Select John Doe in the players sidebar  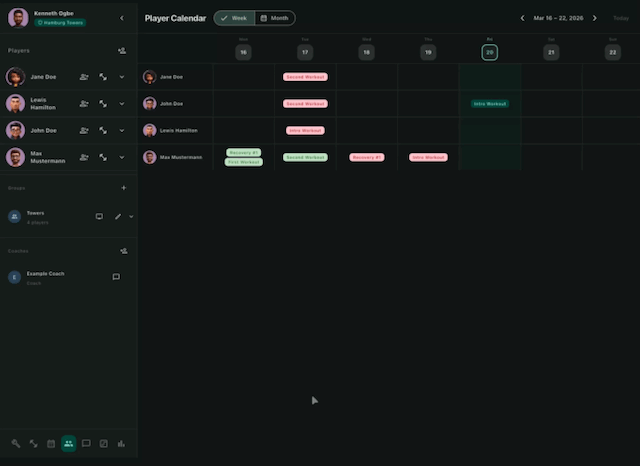43,131
